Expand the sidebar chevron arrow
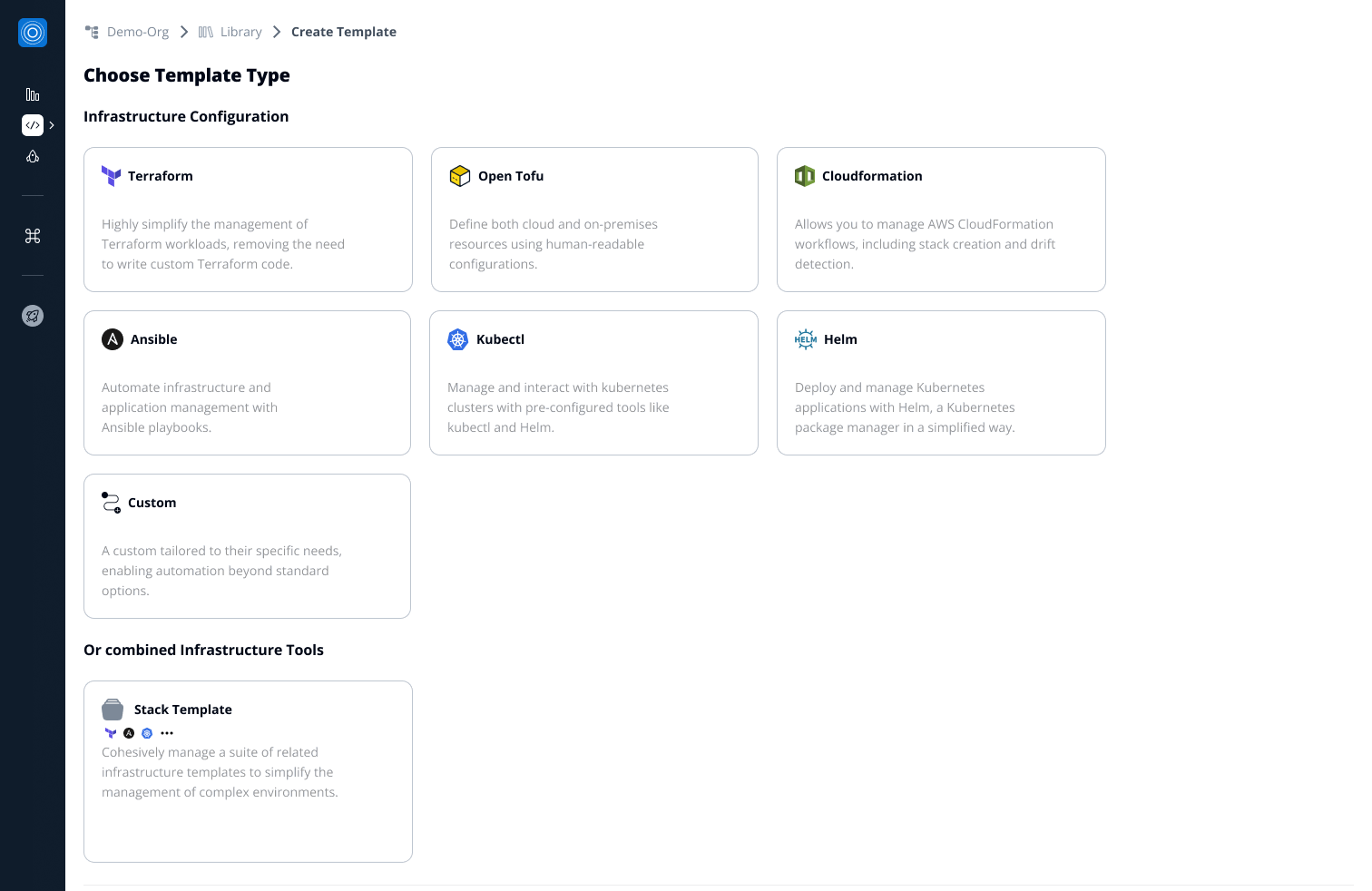 pos(52,125)
